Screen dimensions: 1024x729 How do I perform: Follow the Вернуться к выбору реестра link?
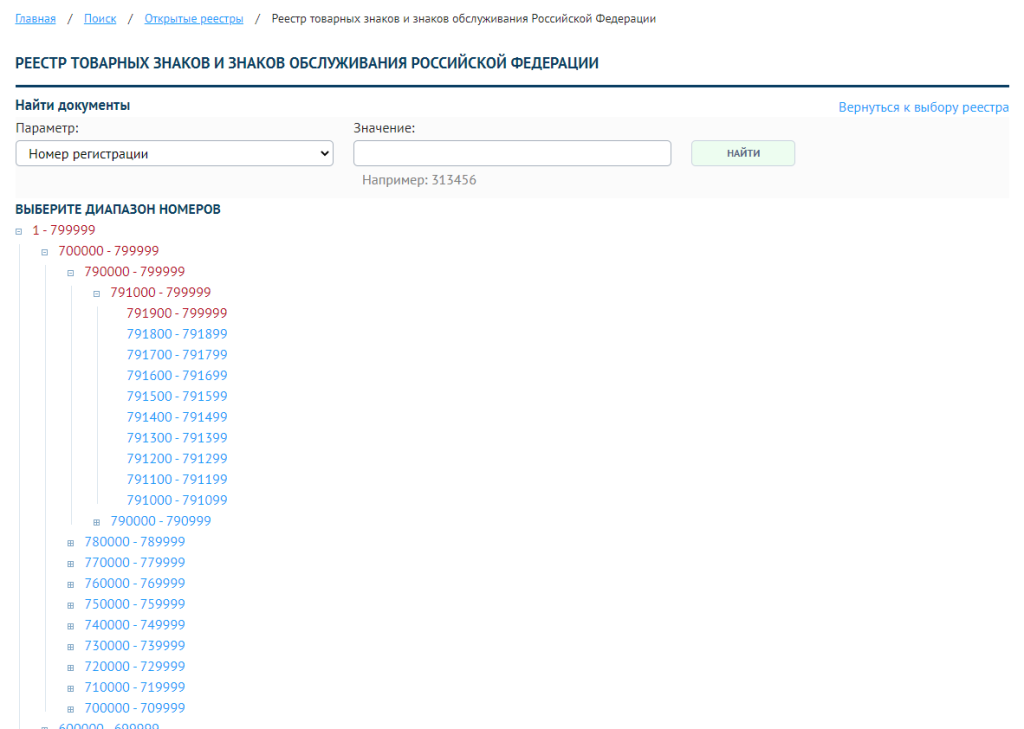click(922, 107)
